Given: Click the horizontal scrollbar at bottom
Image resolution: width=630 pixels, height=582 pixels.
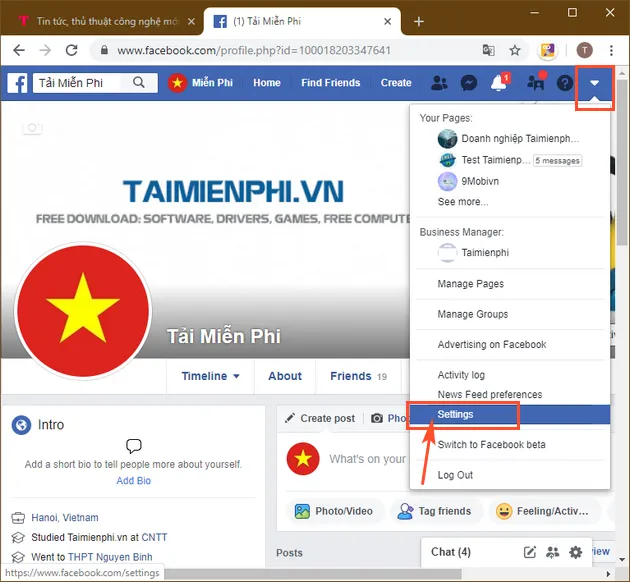Looking at the screenshot, I should pos(313,574).
